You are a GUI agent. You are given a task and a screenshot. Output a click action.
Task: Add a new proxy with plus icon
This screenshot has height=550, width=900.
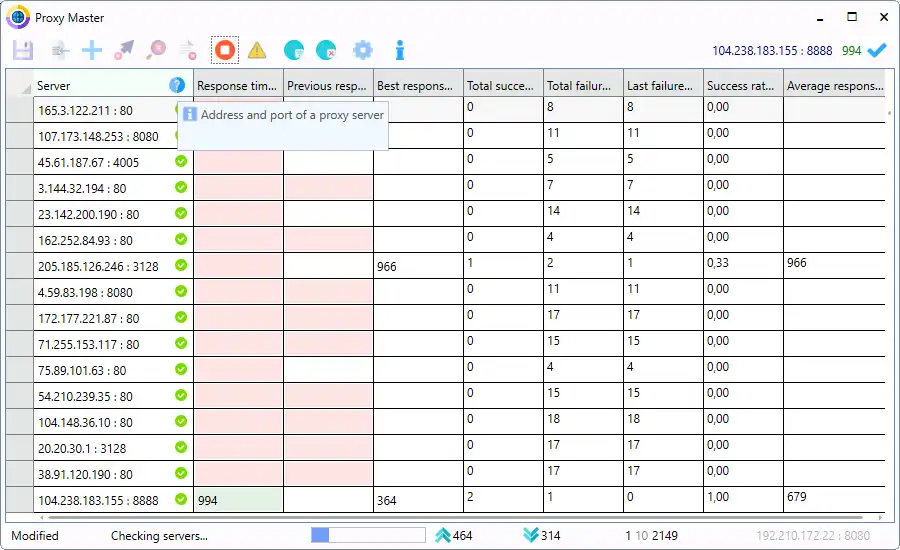click(x=92, y=51)
